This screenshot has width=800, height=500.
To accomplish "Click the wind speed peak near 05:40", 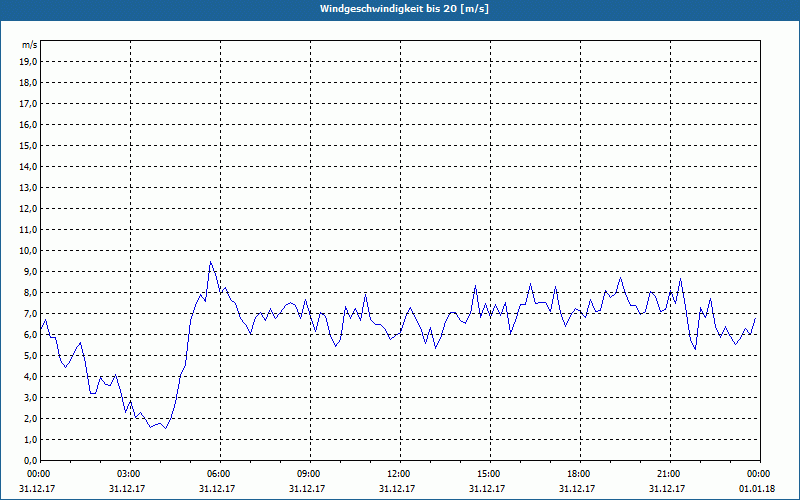I will click(x=210, y=262).
